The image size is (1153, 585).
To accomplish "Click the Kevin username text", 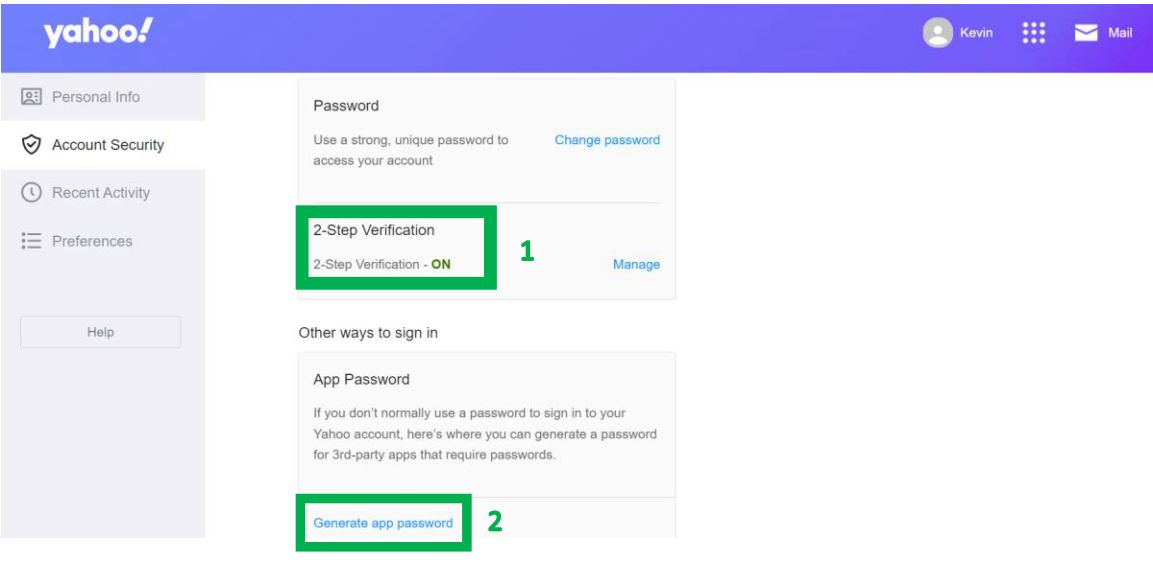I will (x=976, y=33).
